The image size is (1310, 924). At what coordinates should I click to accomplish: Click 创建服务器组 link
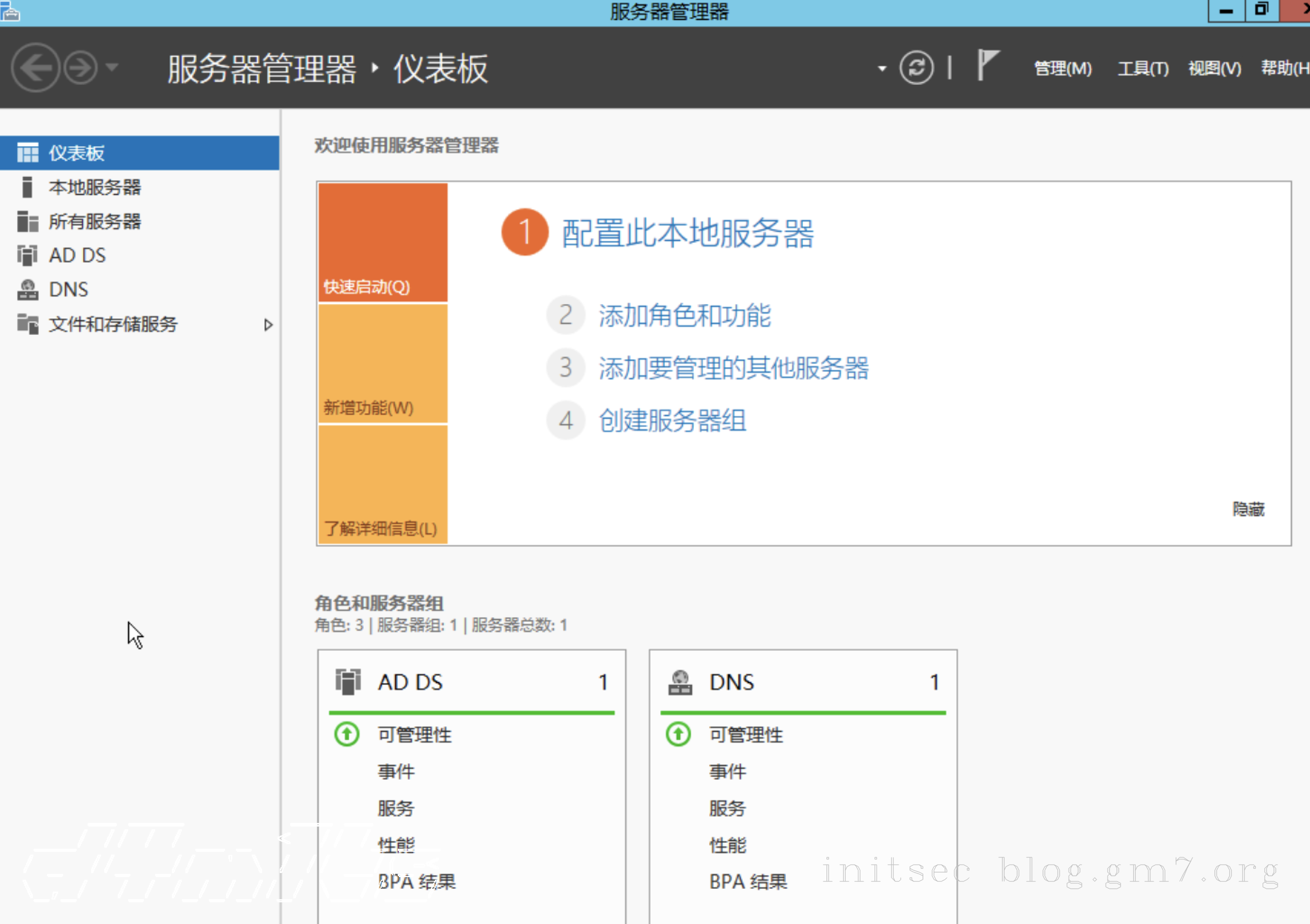[672, 420]
